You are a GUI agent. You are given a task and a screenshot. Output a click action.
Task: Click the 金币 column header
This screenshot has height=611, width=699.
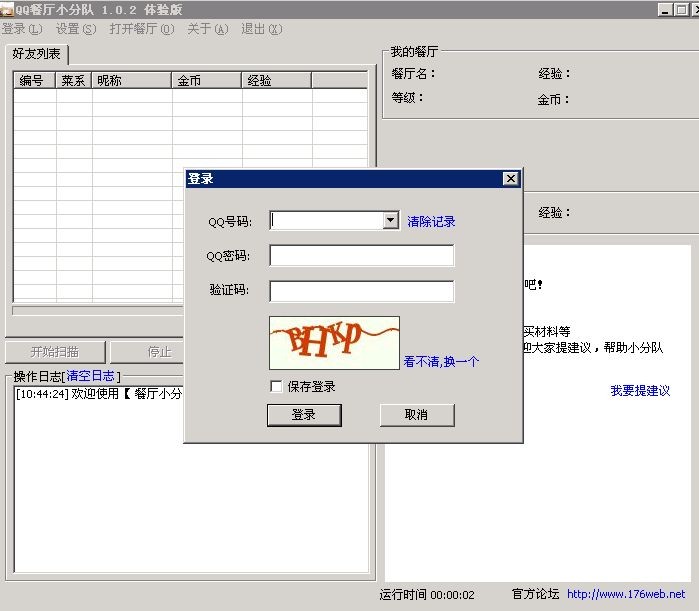[207, 80]
